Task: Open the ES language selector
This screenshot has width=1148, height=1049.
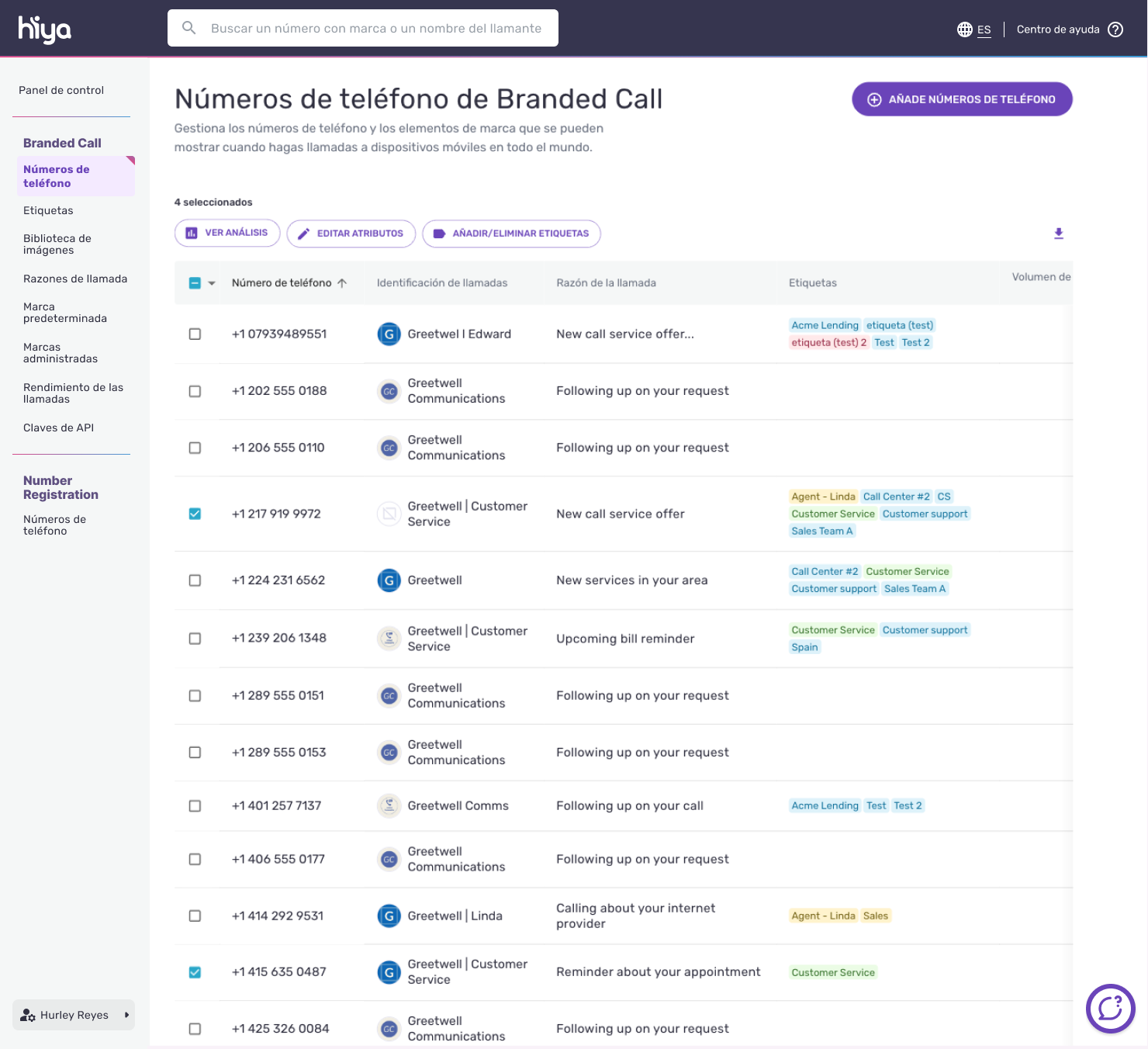Action: click(984, 29)
